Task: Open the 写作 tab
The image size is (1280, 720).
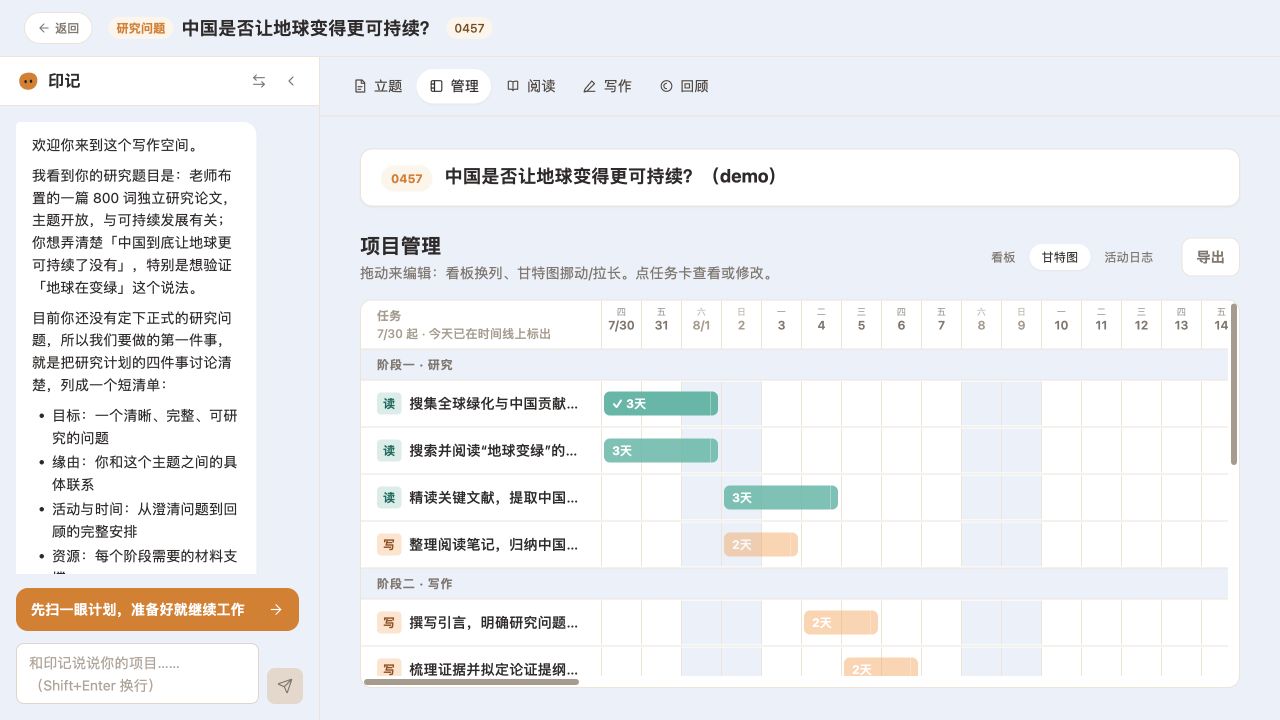Action: click(607, 86)
